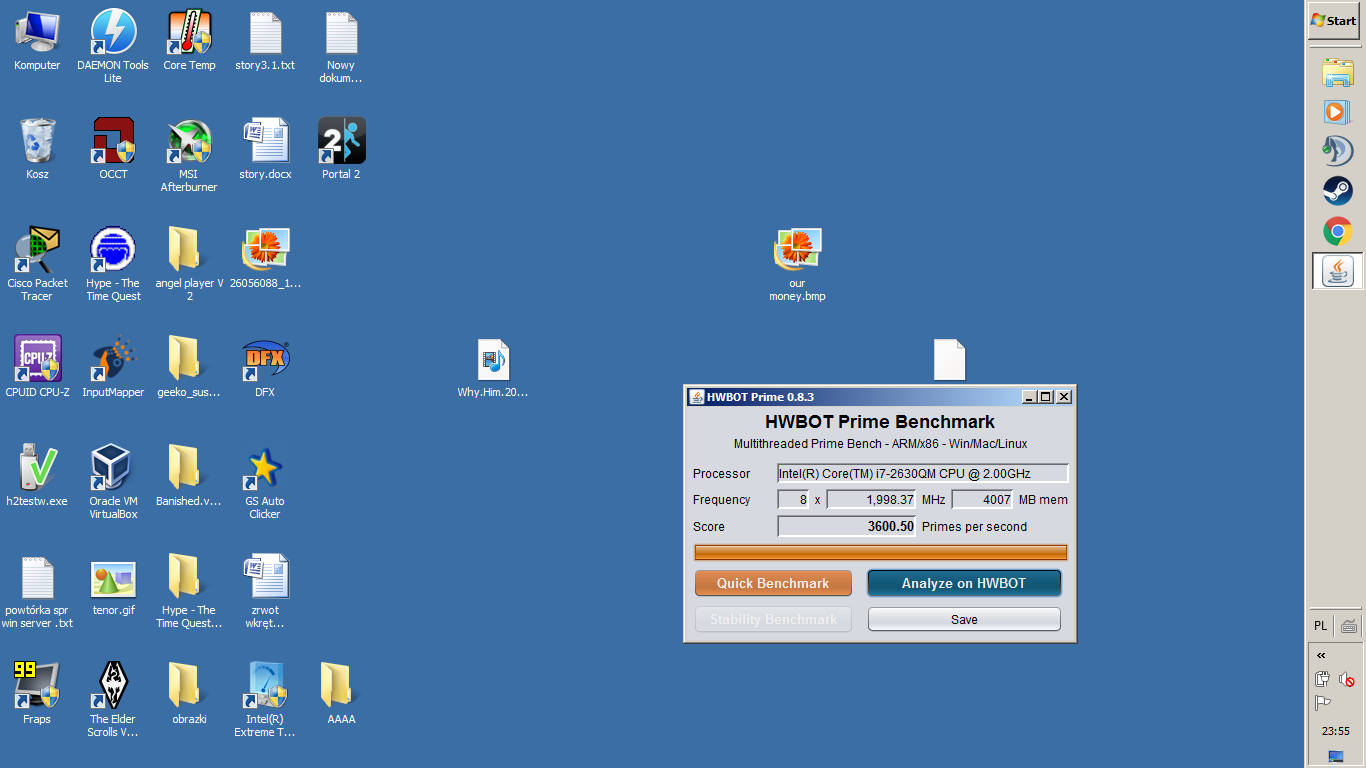Launch Windows Media Player from the taskbar
Image resolution: width=1366 pixels, height=768 pixels.
click(x=1337, y=111)
